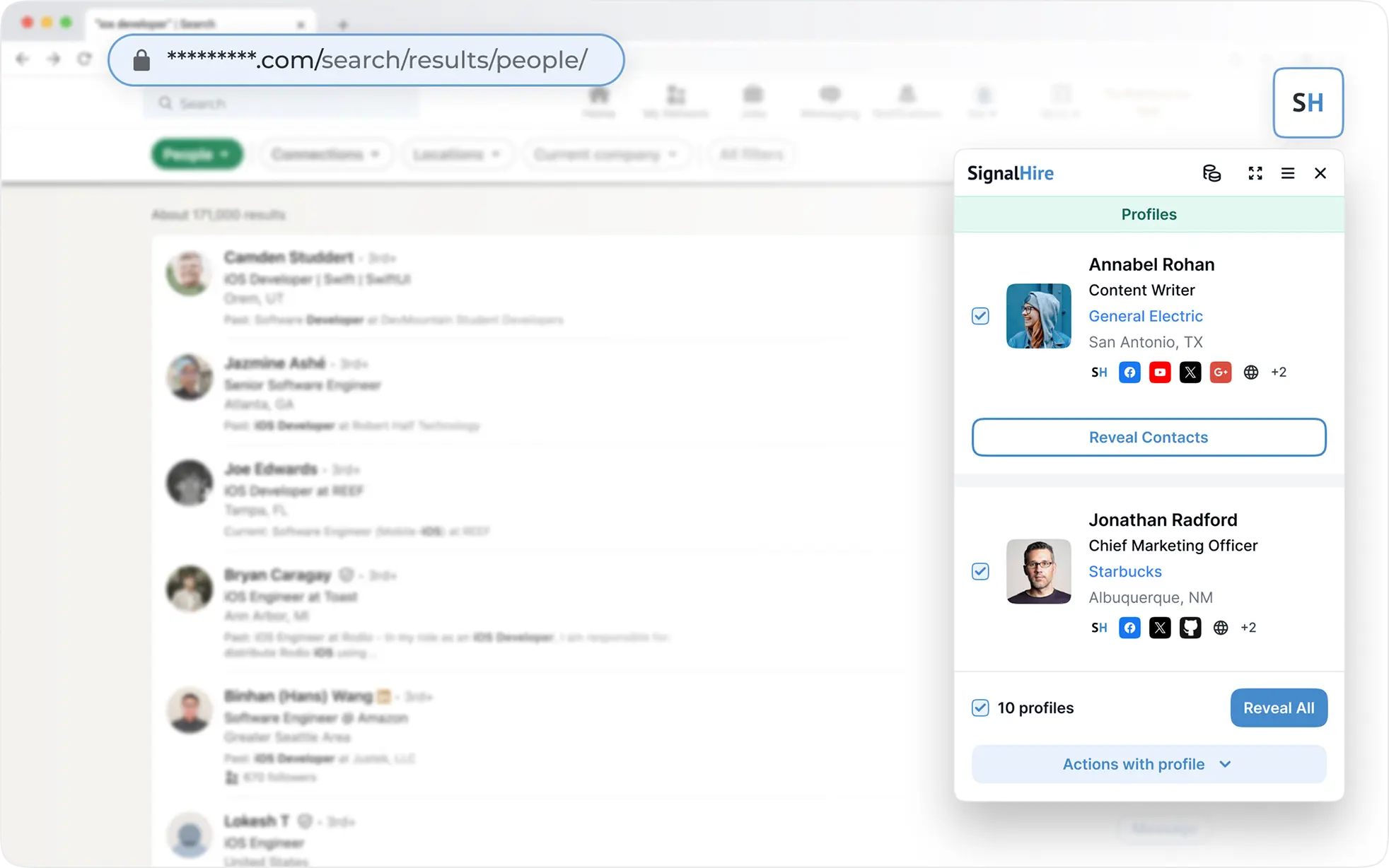Open the Connections filter dropdown
Viewport: 1389px width, 868px height.
pos(325,154)
